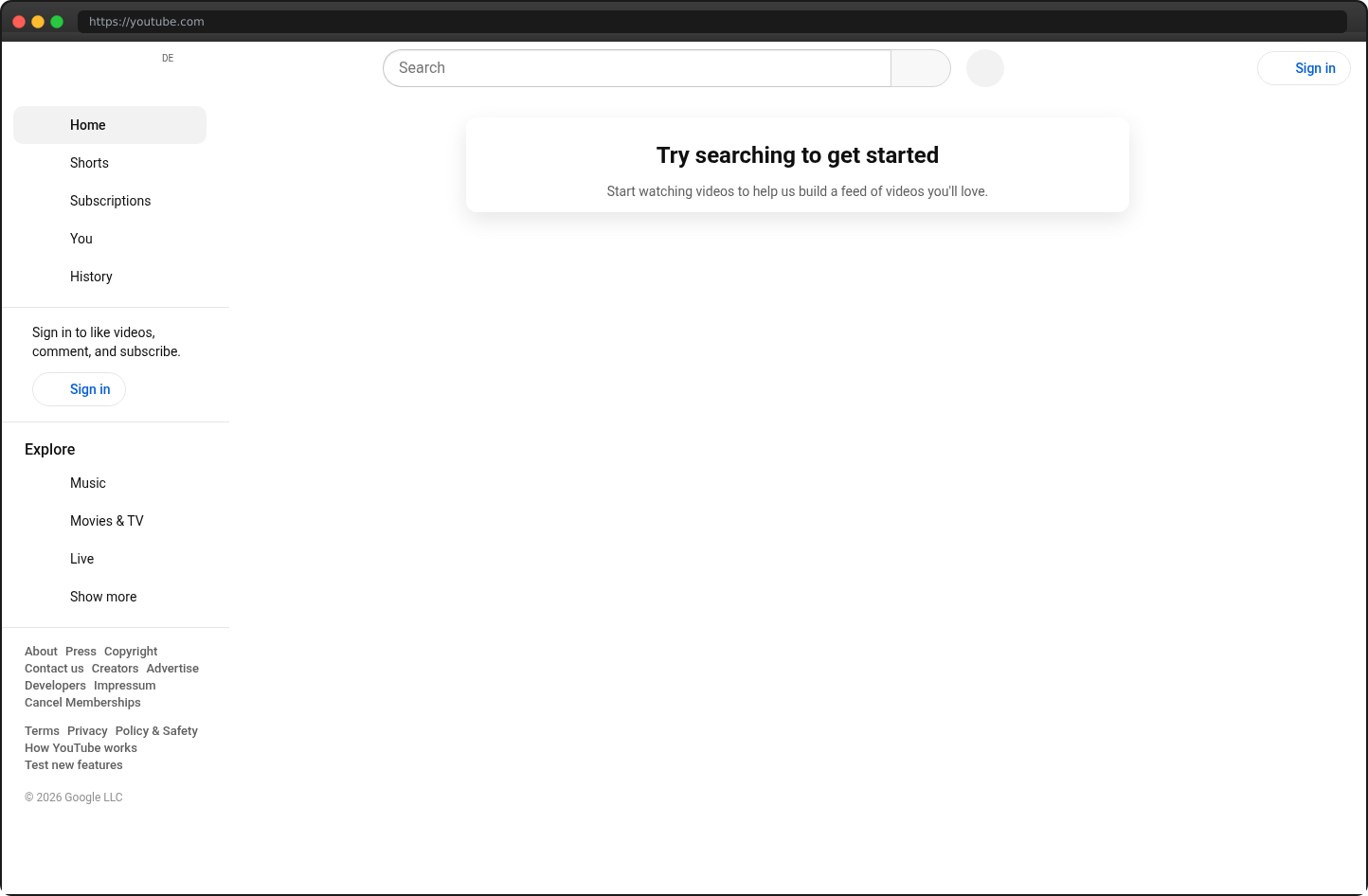
Task: Click the search submit button
Action: pyautogui.click(x=920, y=67)
